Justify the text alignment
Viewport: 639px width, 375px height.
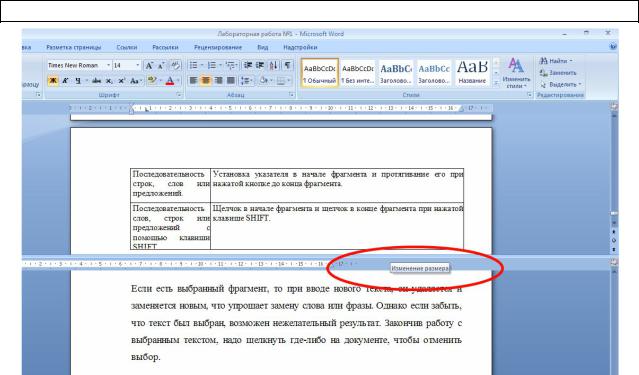231,81
